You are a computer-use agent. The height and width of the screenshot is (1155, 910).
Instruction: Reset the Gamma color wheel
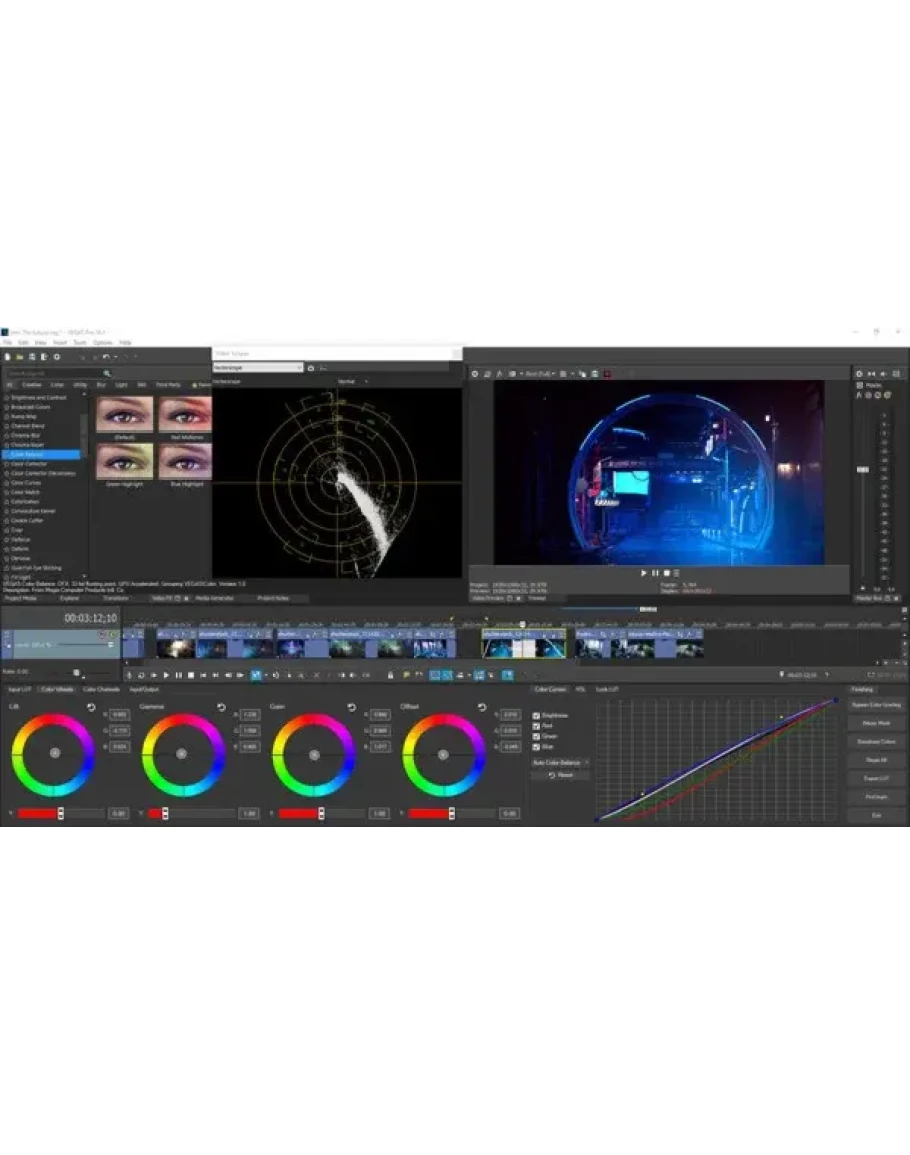[221, 708]
